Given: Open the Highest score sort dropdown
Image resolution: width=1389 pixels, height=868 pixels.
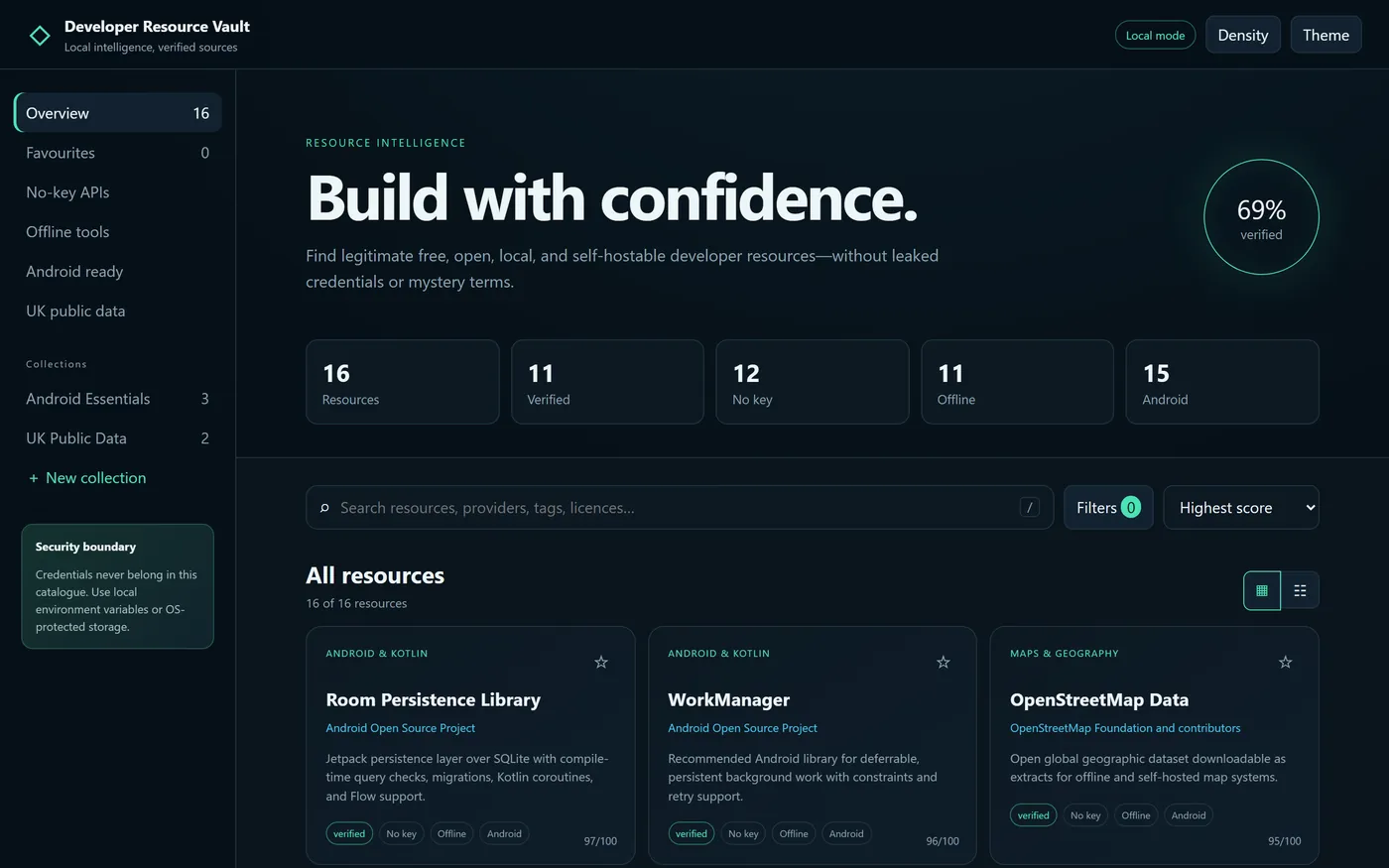Looking at the screenshot, I should (1241, 507).
